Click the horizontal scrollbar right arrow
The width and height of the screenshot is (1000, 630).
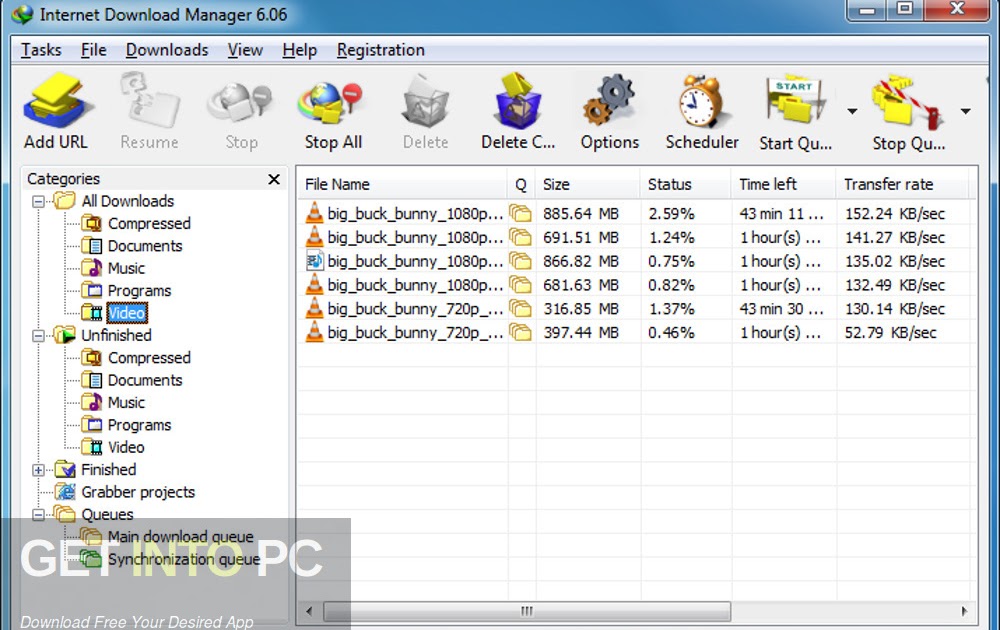(964, 612)
